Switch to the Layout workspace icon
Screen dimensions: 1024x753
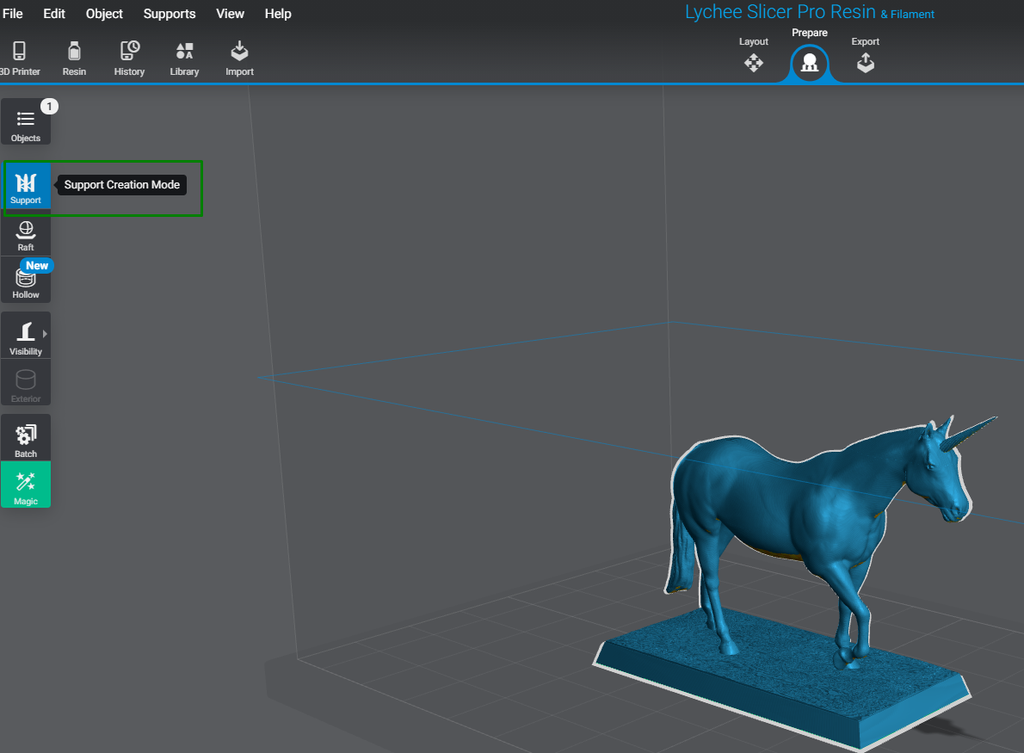pos(754,62)
